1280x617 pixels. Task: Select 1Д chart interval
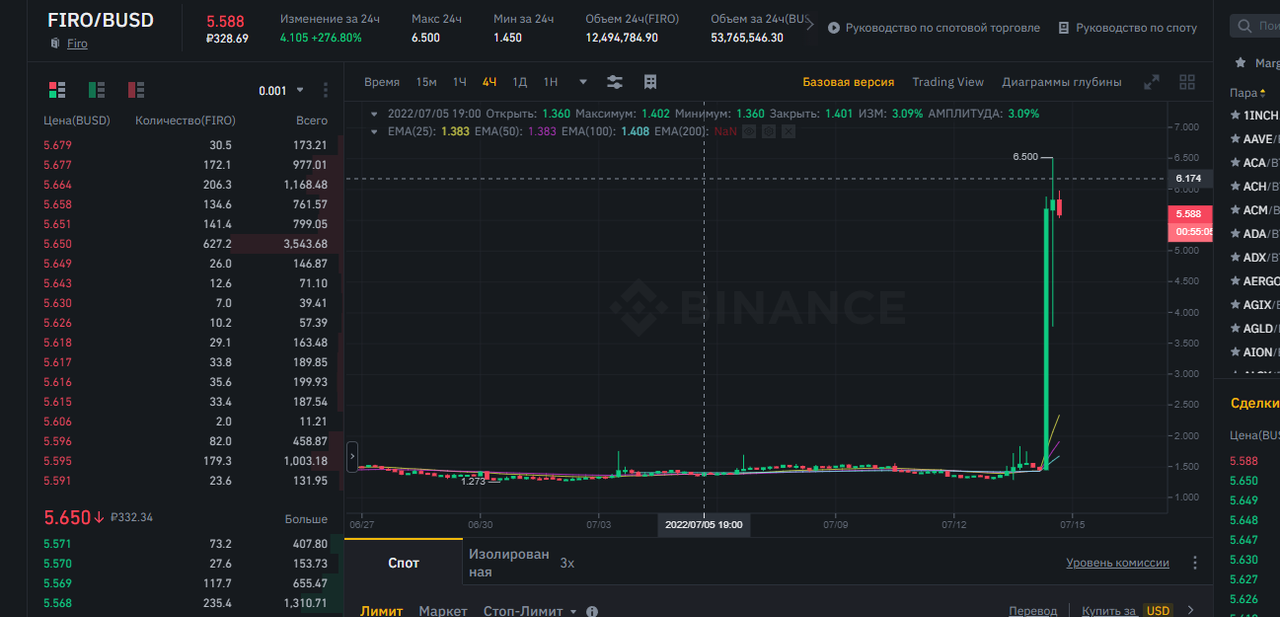coord(519,82)
